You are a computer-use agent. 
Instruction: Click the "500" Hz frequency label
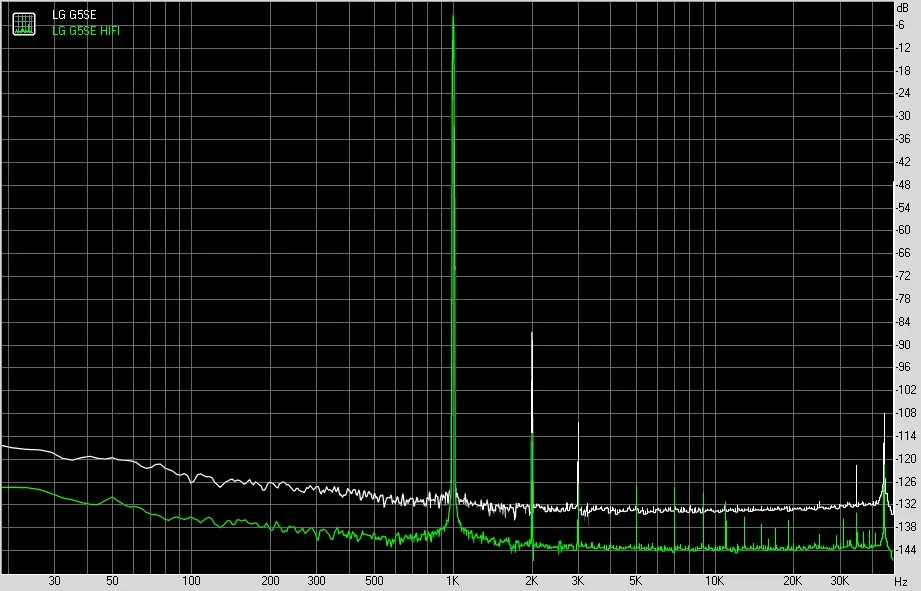[374, 581]
